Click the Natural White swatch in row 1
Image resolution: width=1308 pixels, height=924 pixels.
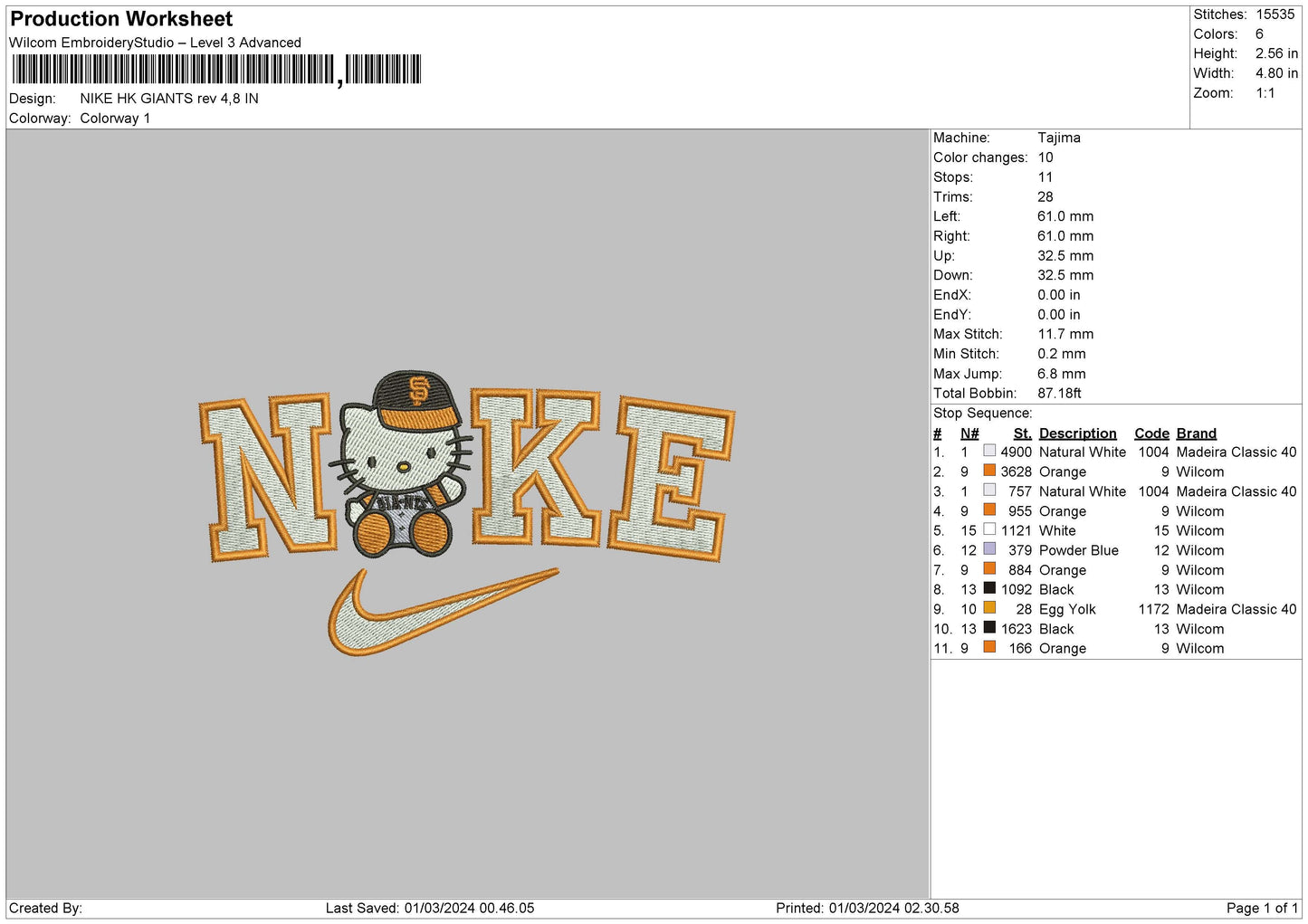(989, 451)
